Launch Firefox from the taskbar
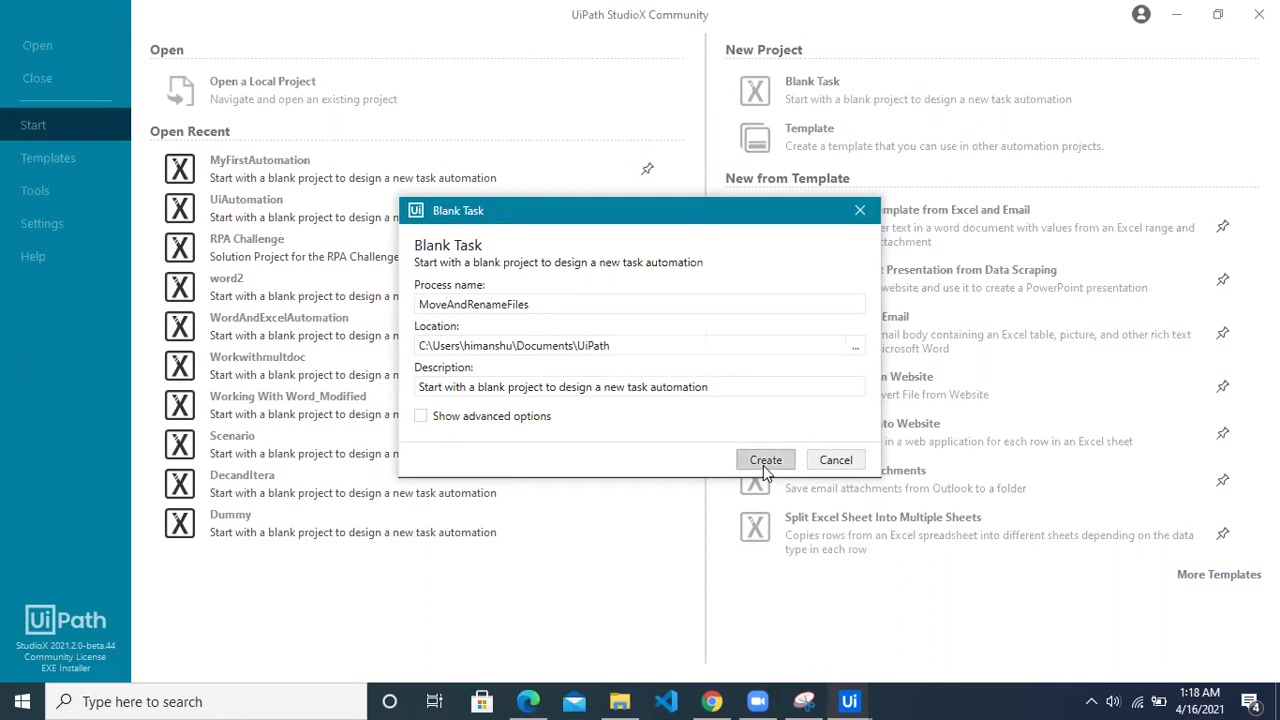 click(x=711, y=701)
